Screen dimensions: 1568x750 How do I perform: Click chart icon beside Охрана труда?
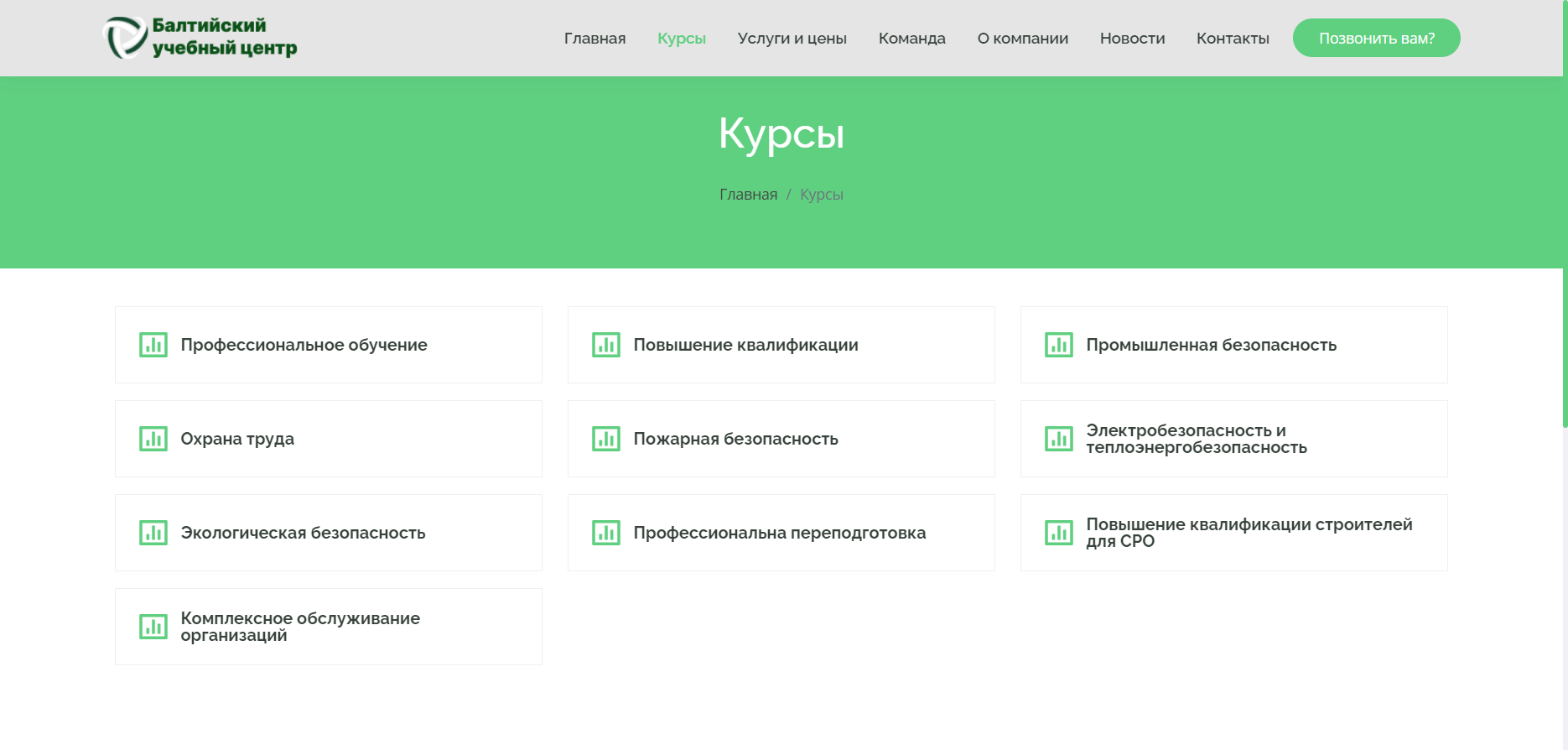coord(153,439)
